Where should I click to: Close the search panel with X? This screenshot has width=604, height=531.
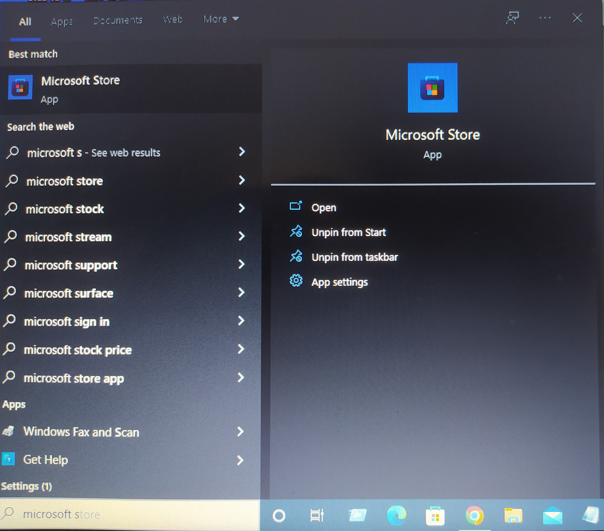pyautogui.click(x=577, y=18)
